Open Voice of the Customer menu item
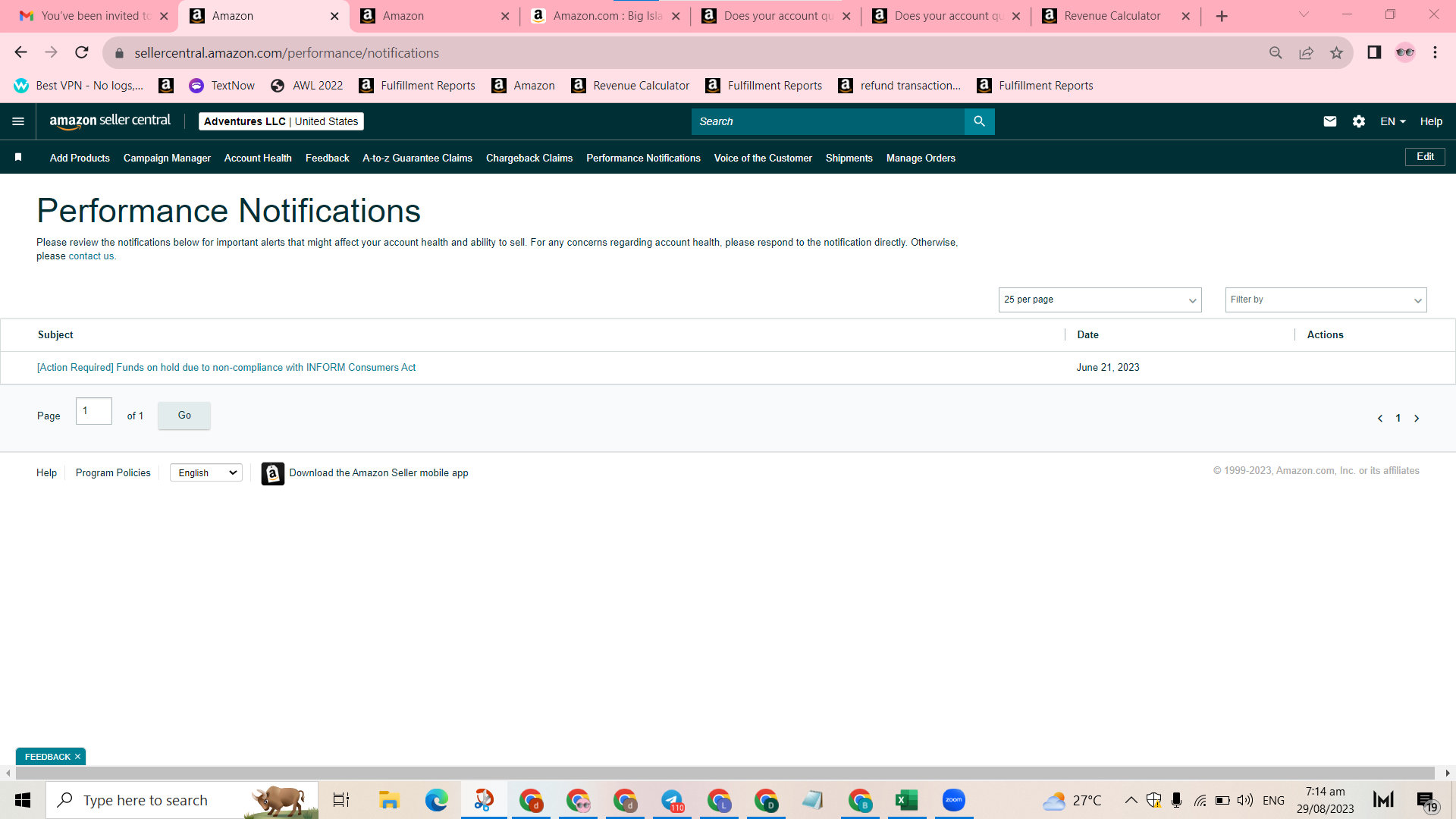Viewport: 1456px width, 819px height. click(763, 158)
